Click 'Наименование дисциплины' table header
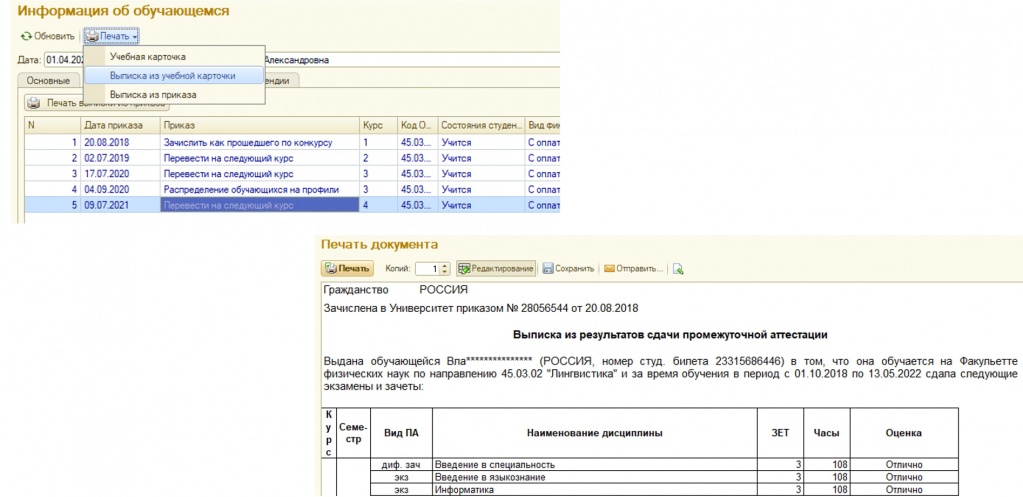This screenshot has width=1023, height=497. coord(594,433)
